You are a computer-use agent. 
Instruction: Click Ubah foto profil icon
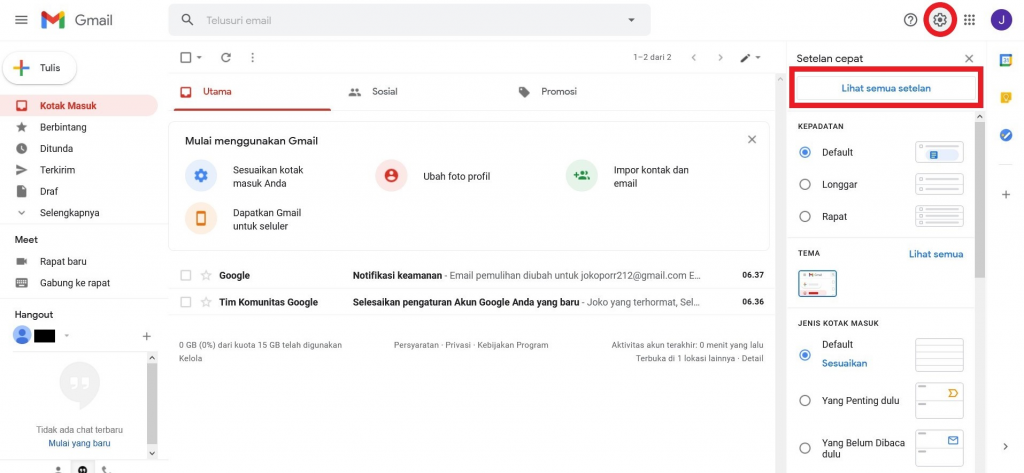[391, 175]
